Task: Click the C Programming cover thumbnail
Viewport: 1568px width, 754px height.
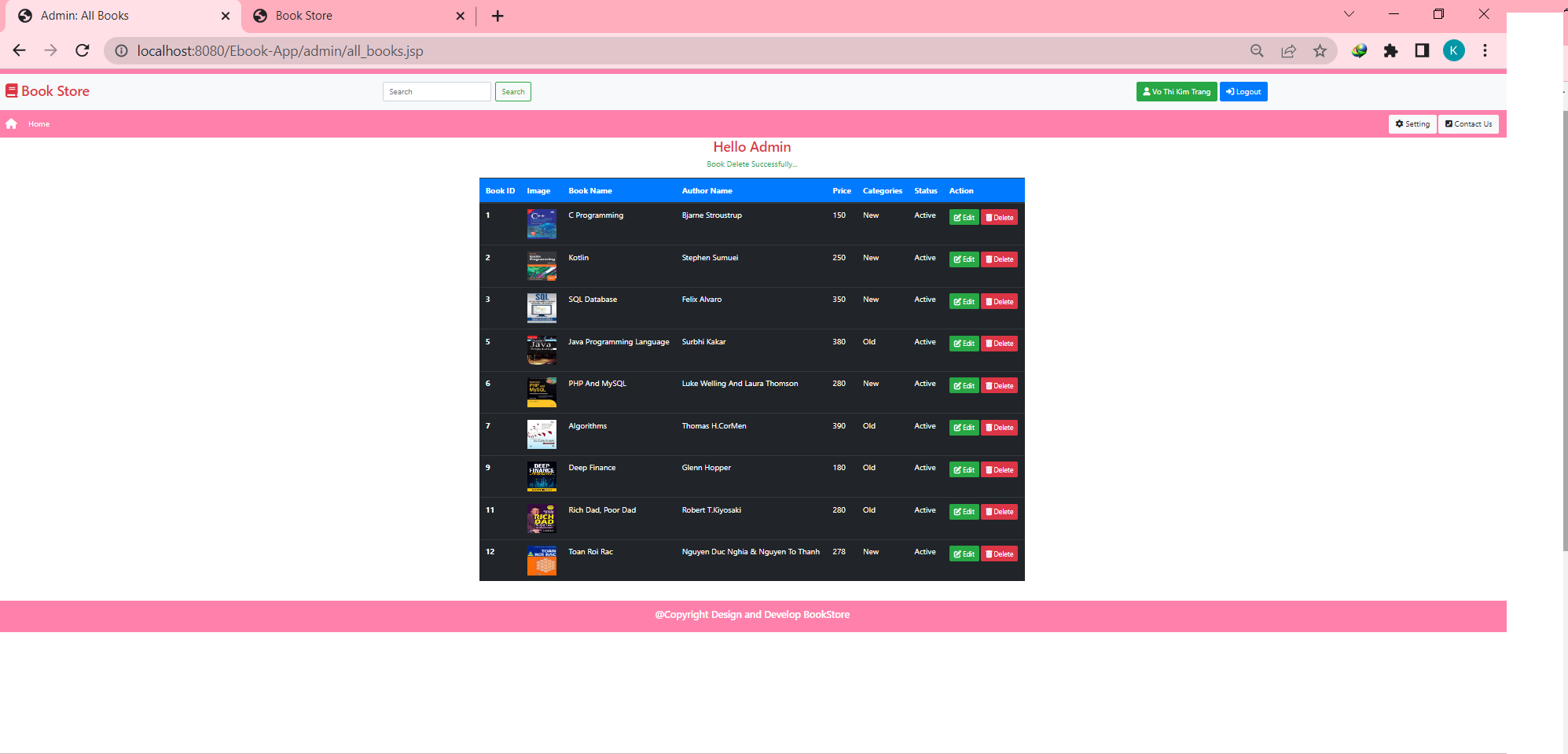Action: point(542,224)
